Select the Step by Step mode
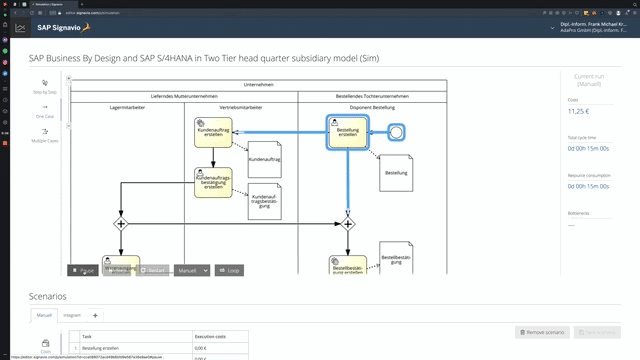 45,87
